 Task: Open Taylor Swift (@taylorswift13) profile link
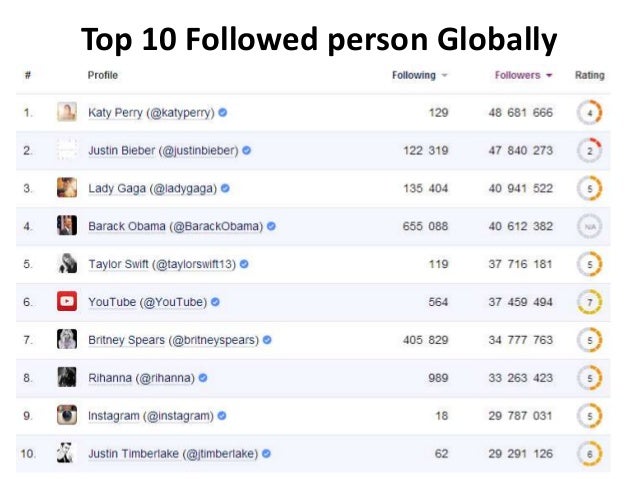(x=162, y=264)
